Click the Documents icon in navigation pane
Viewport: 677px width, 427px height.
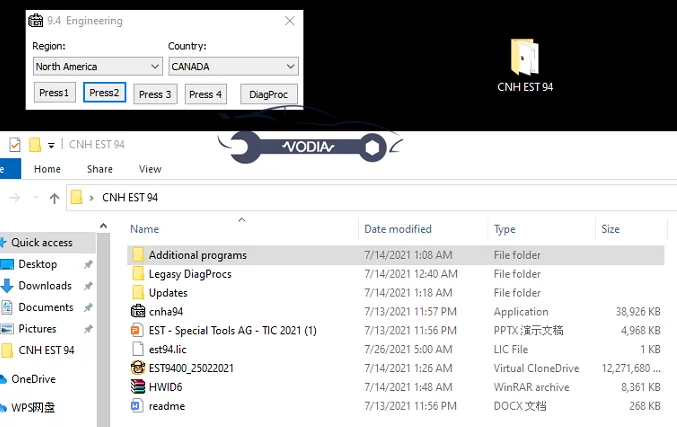click(x=7, y=307)
